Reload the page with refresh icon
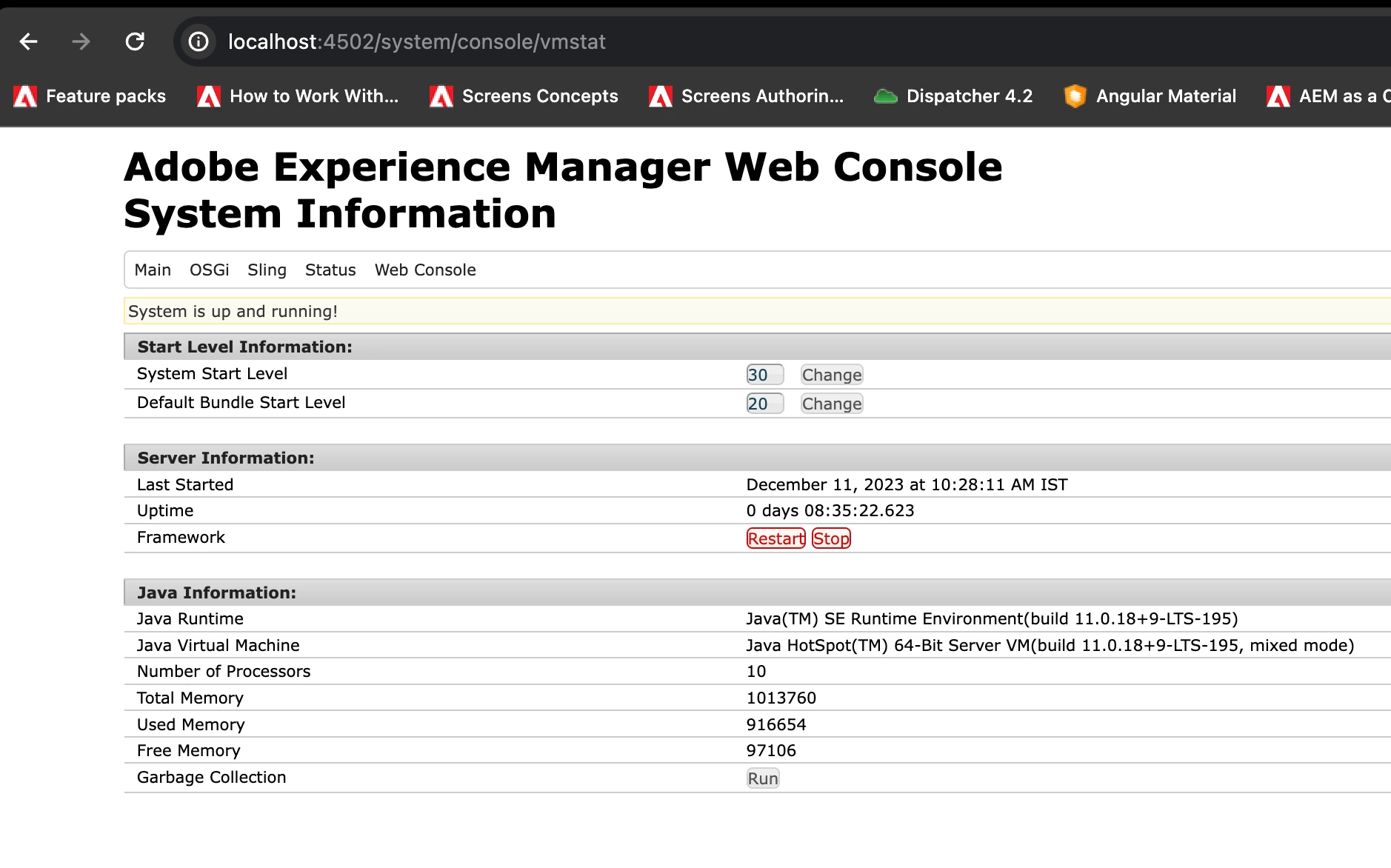 click(x=135, y=41)
